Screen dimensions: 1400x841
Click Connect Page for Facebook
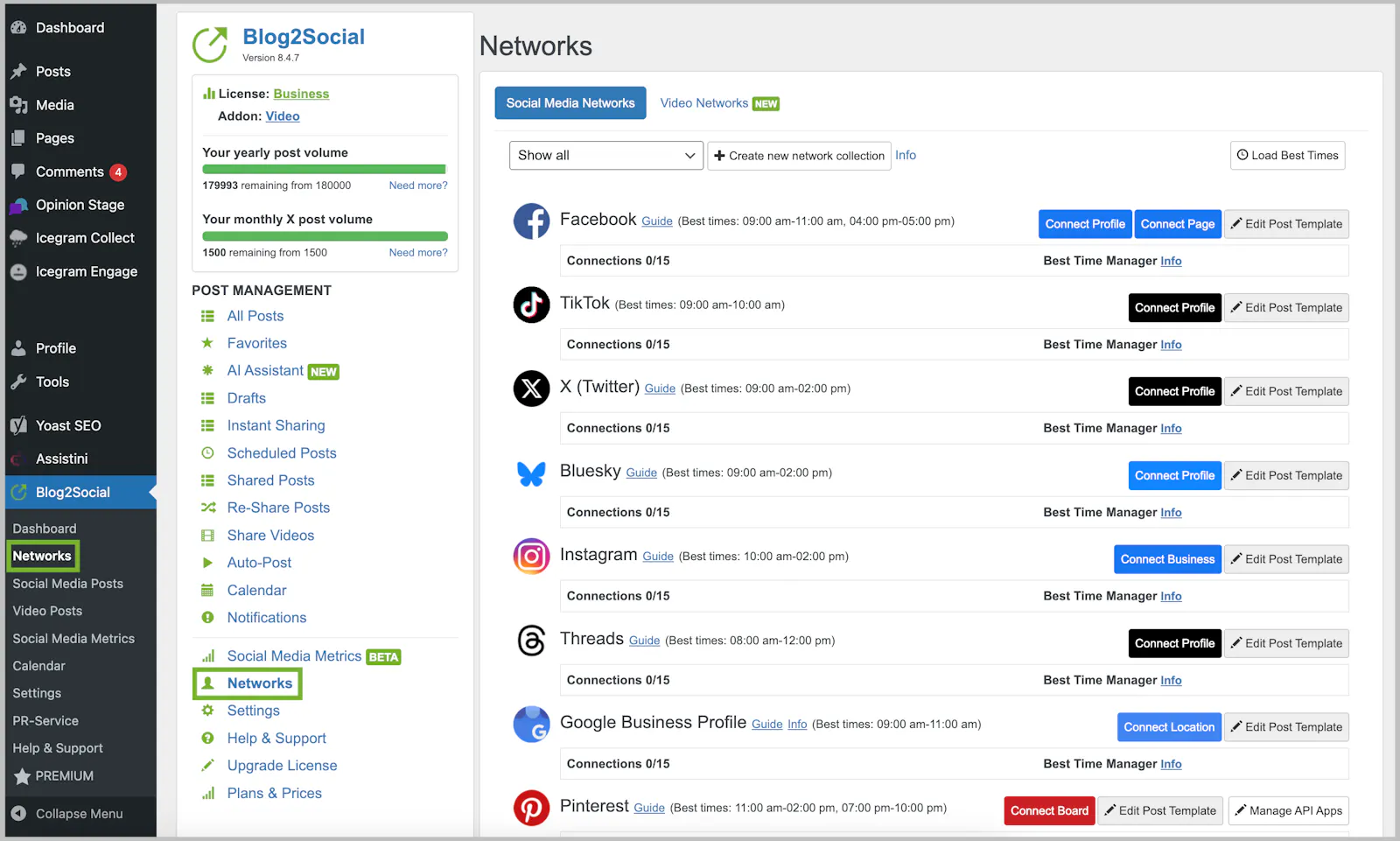1178,224
